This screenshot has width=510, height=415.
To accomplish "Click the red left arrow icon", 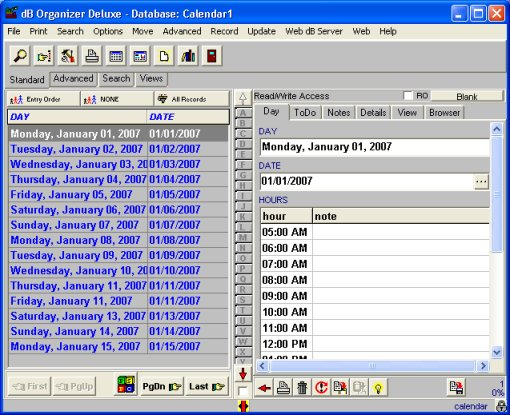I will (264, 388).
